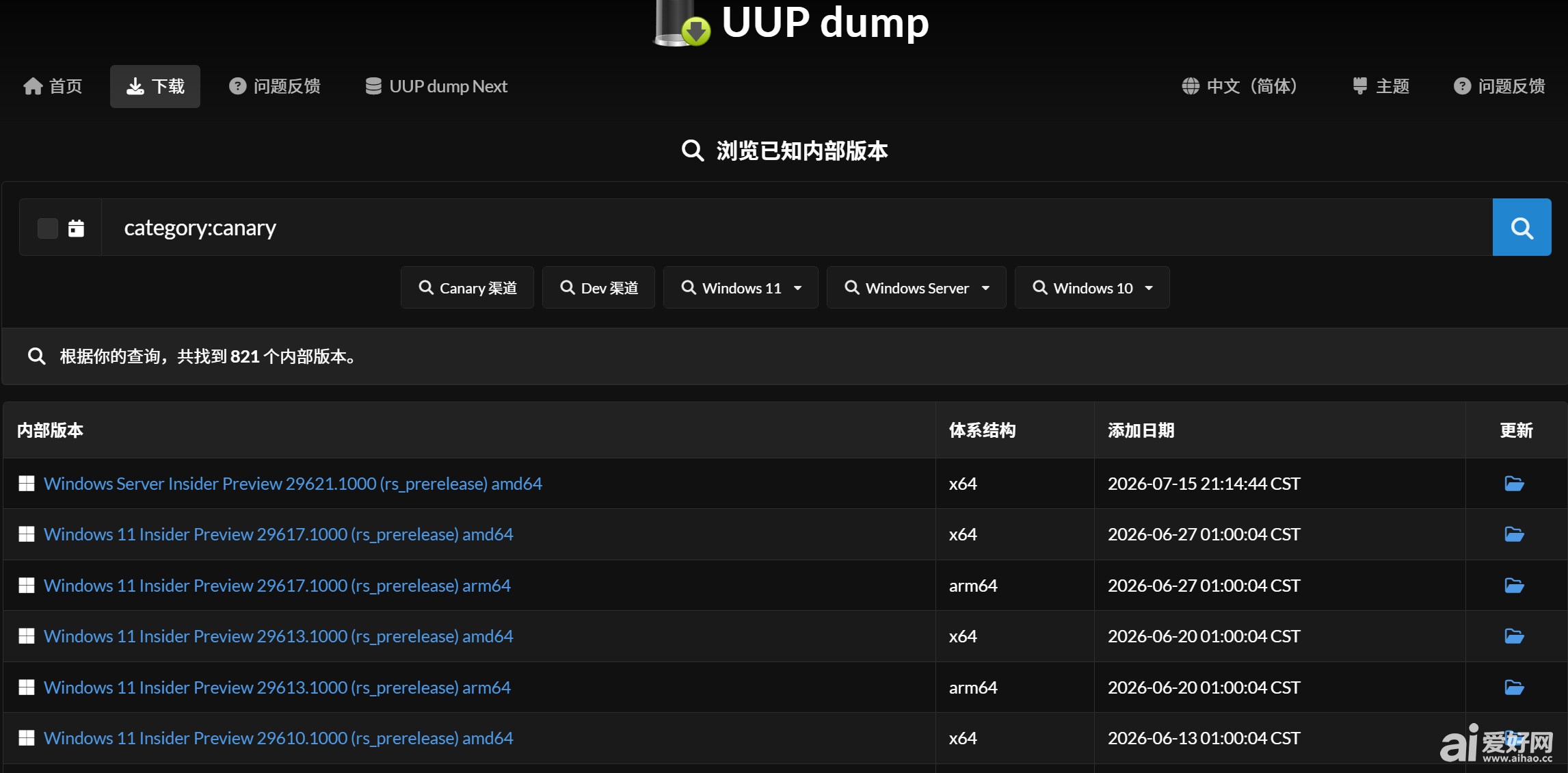Browse updates folder for 29617.1000 arm64
Viewport: 1568px width, 773px height.
coord(1514,586)
